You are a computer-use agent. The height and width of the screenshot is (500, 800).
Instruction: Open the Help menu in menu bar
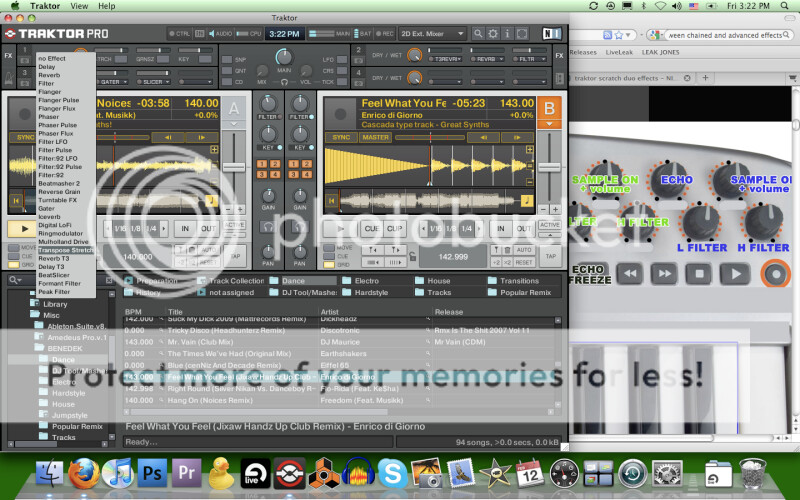coord(107,6)
